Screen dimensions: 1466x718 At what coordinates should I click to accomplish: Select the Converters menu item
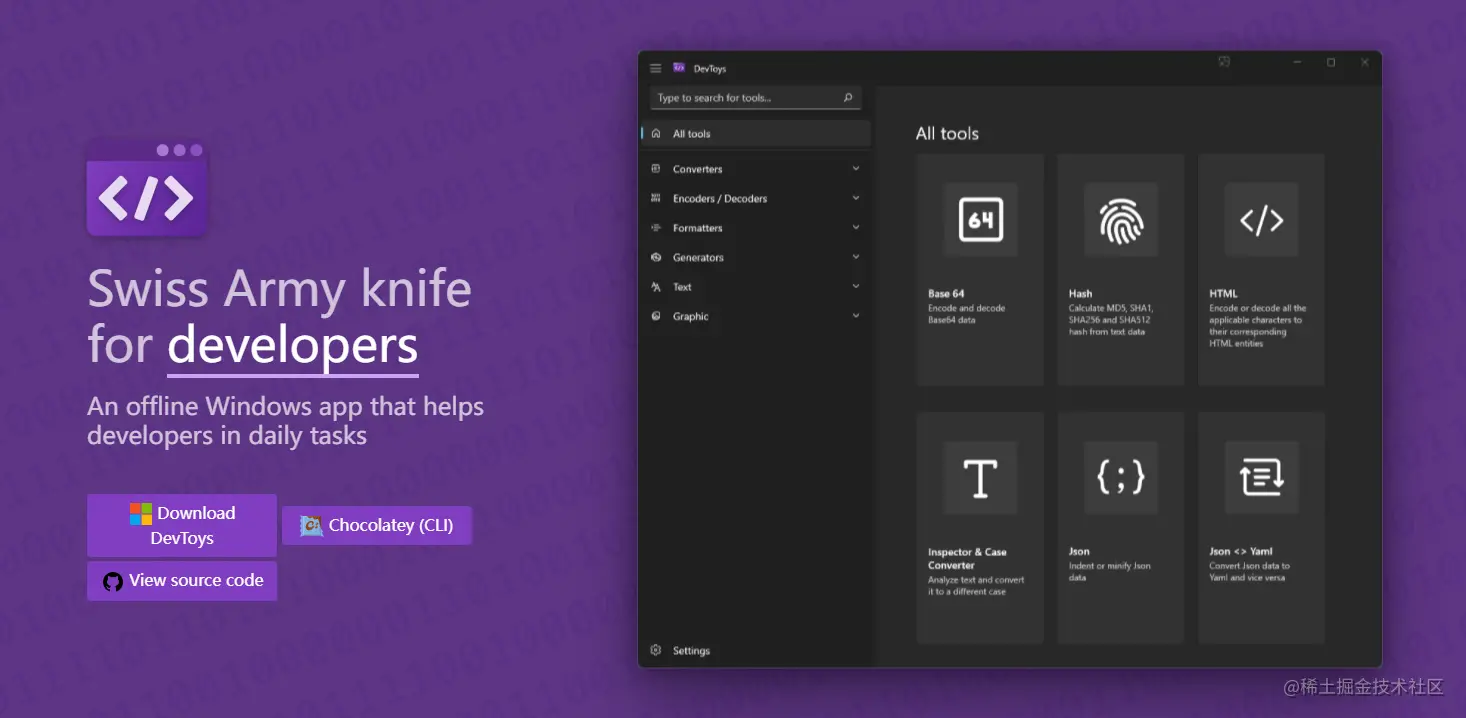coord(756,169)
